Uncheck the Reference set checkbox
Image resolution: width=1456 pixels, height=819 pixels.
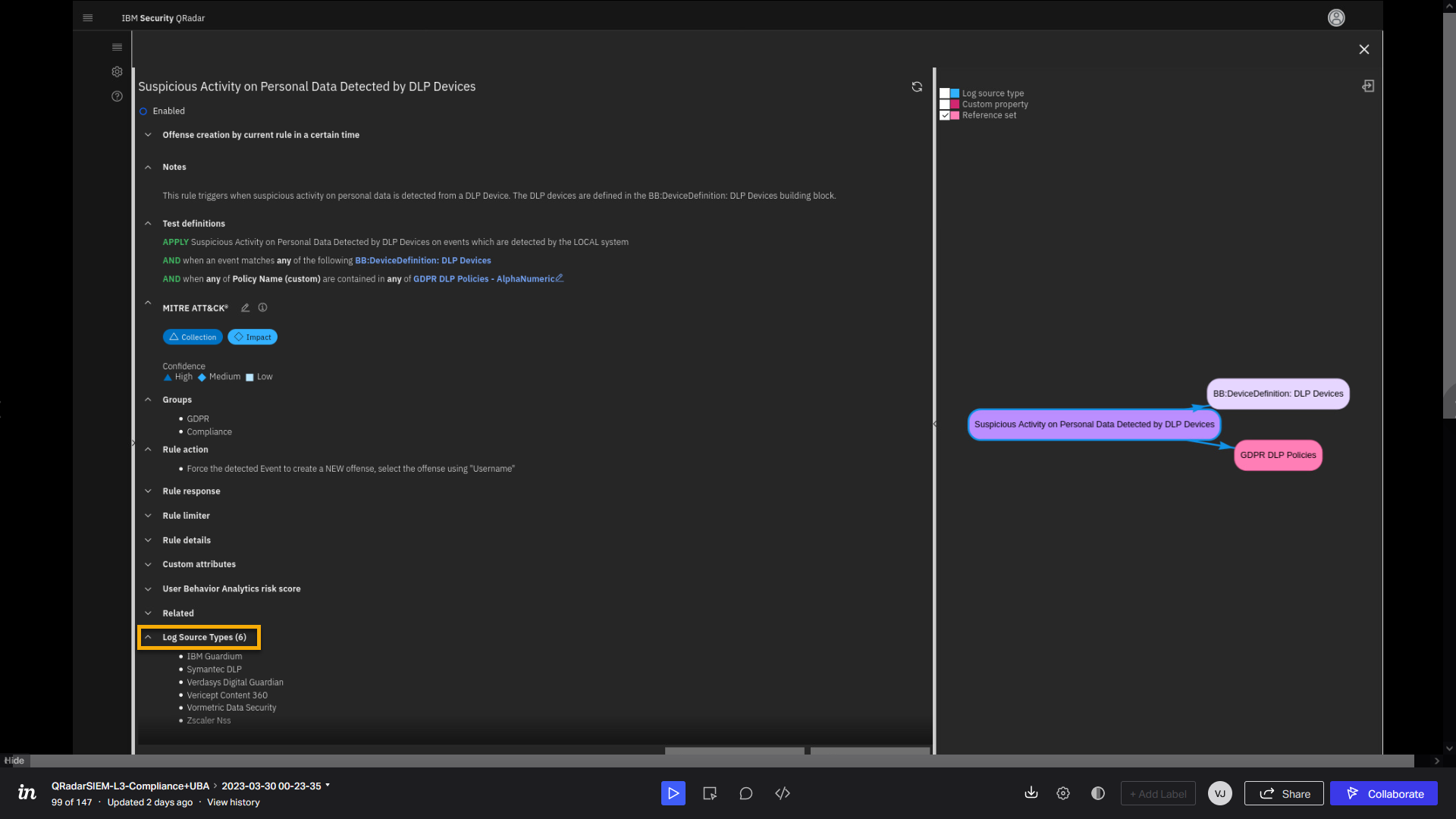[x=944, y=115]
